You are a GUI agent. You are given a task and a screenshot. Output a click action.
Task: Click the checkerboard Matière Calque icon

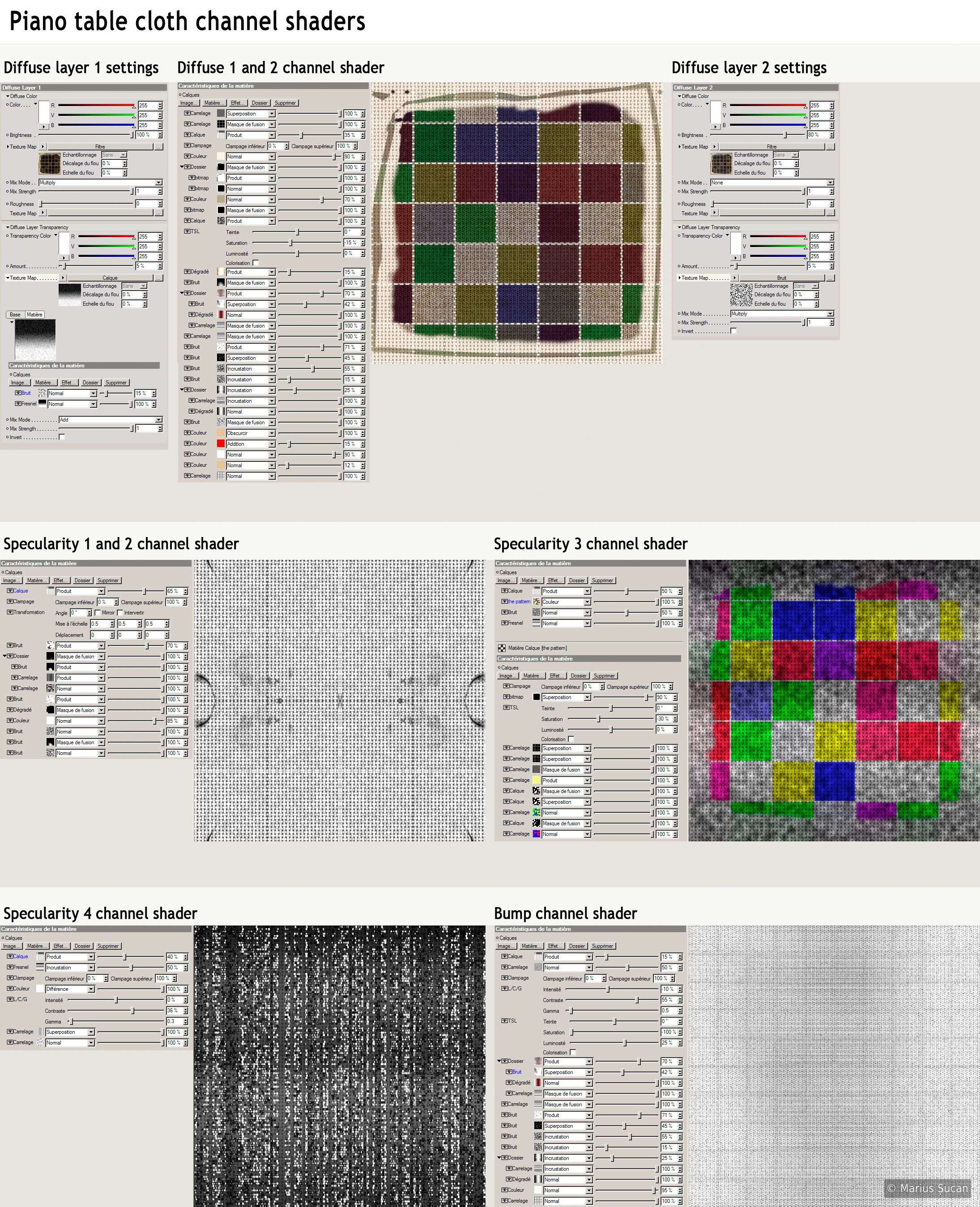coord(501,648)
